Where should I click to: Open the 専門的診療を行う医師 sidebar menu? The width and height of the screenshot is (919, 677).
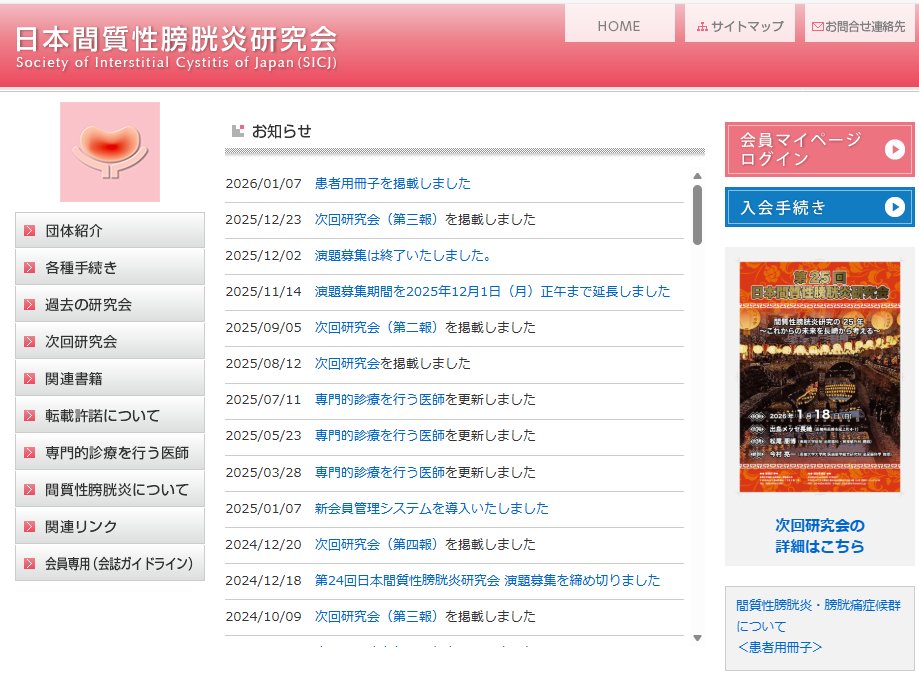point(110,452)
